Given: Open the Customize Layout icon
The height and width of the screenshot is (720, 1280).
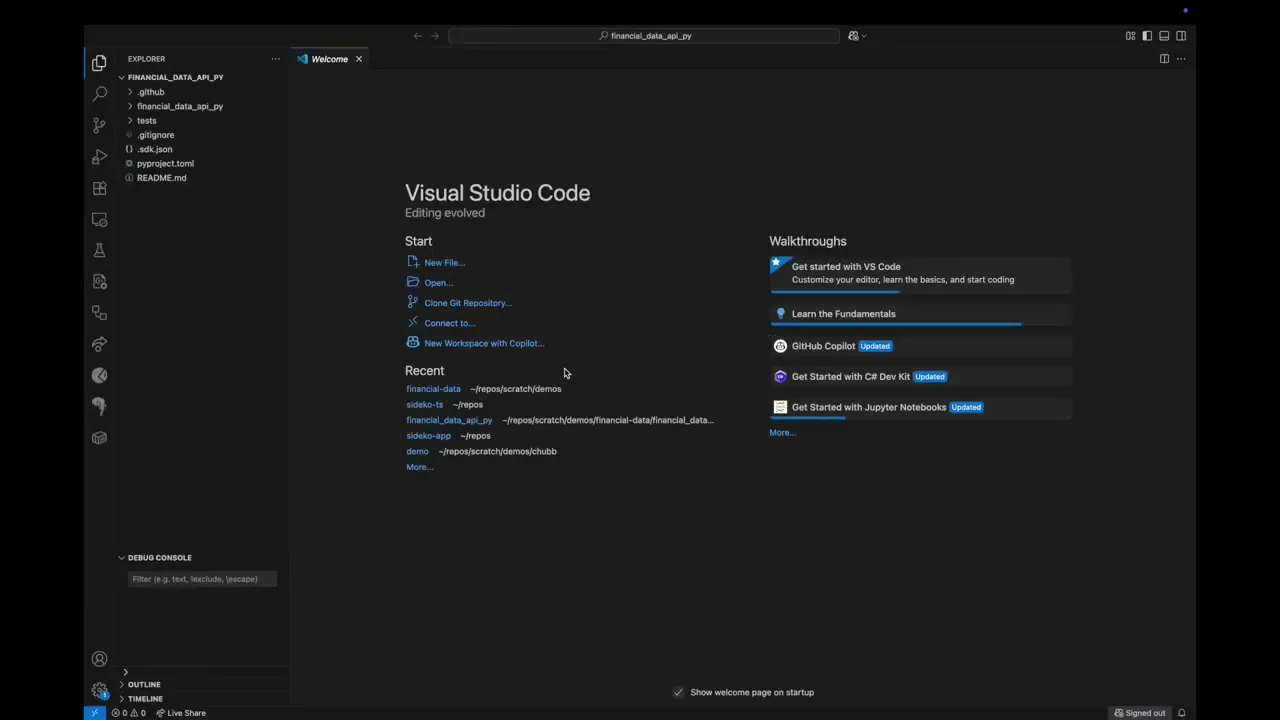Looking at the screenshot, I should click(x=1130, y=36).
